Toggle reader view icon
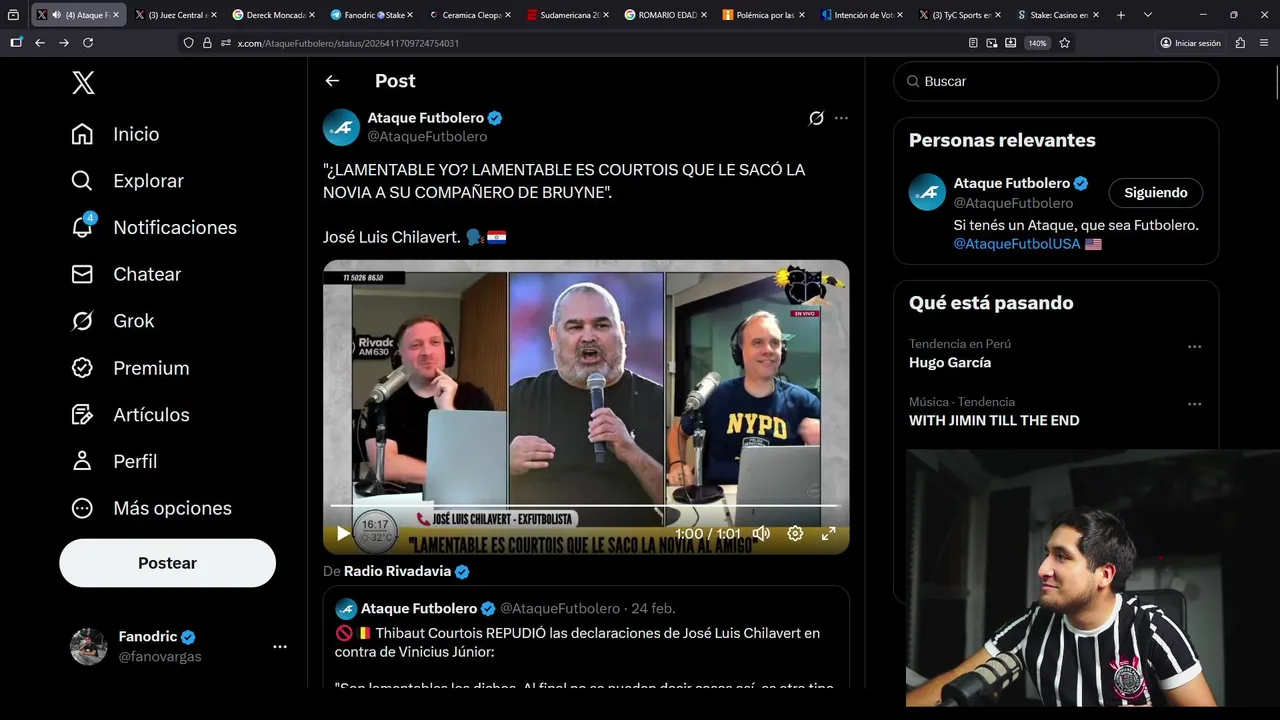This screenshot has width=1280, height=720. 973,43
